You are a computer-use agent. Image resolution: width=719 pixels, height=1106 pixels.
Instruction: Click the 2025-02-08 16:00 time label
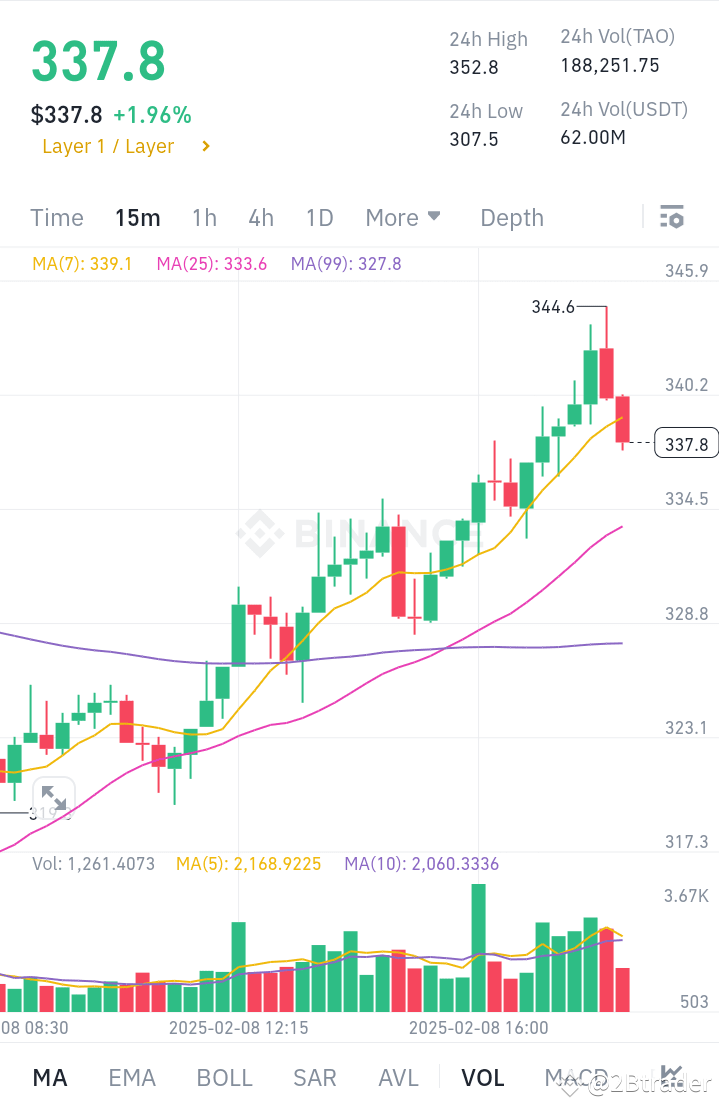478,1027
